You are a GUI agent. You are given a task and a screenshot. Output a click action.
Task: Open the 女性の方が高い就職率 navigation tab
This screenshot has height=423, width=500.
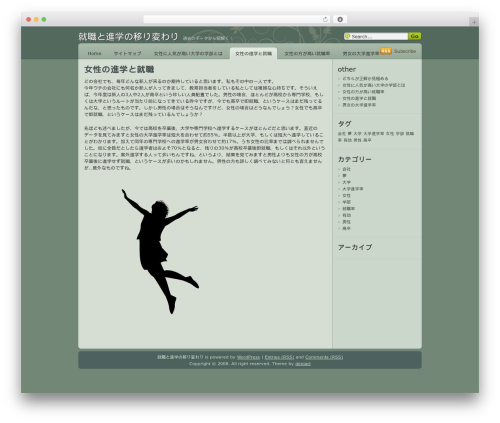click(307, 53)
